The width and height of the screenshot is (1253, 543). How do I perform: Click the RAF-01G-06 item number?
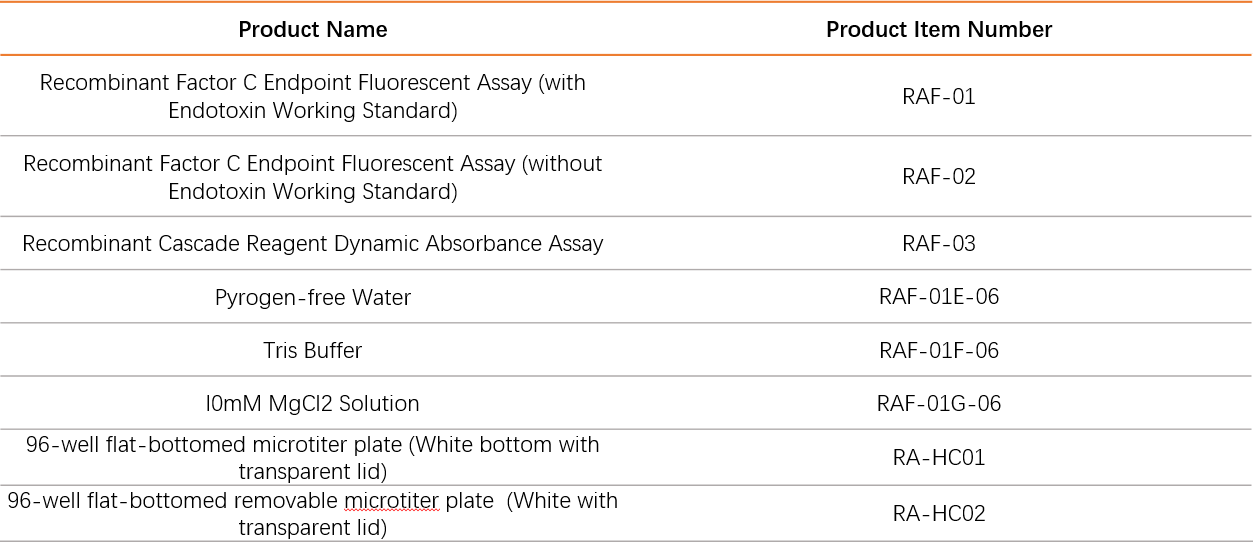coord(939,404)
